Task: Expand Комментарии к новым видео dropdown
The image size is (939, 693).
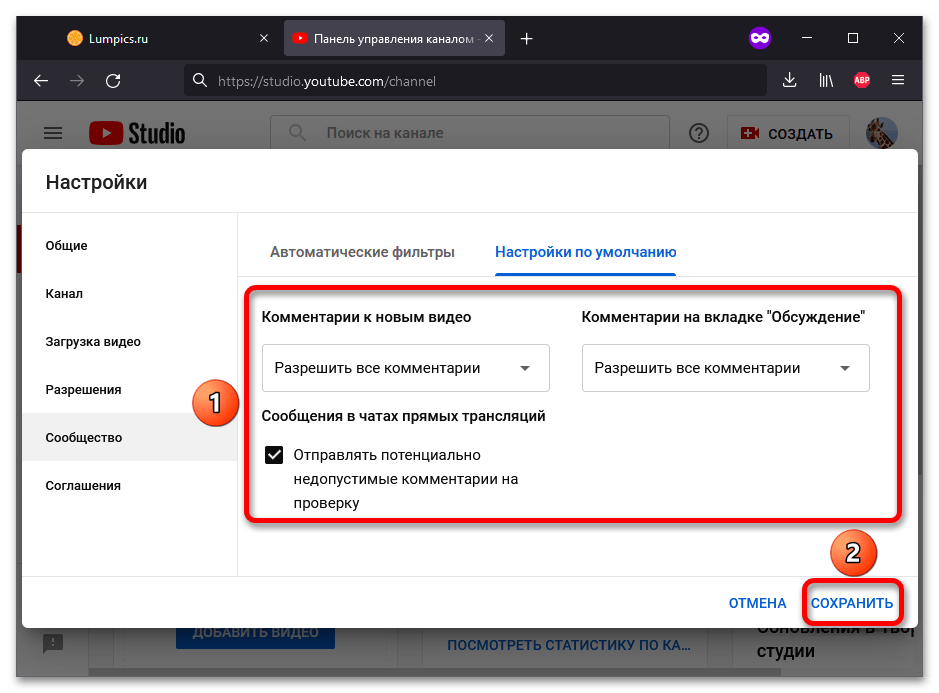Action: (405, 368)
